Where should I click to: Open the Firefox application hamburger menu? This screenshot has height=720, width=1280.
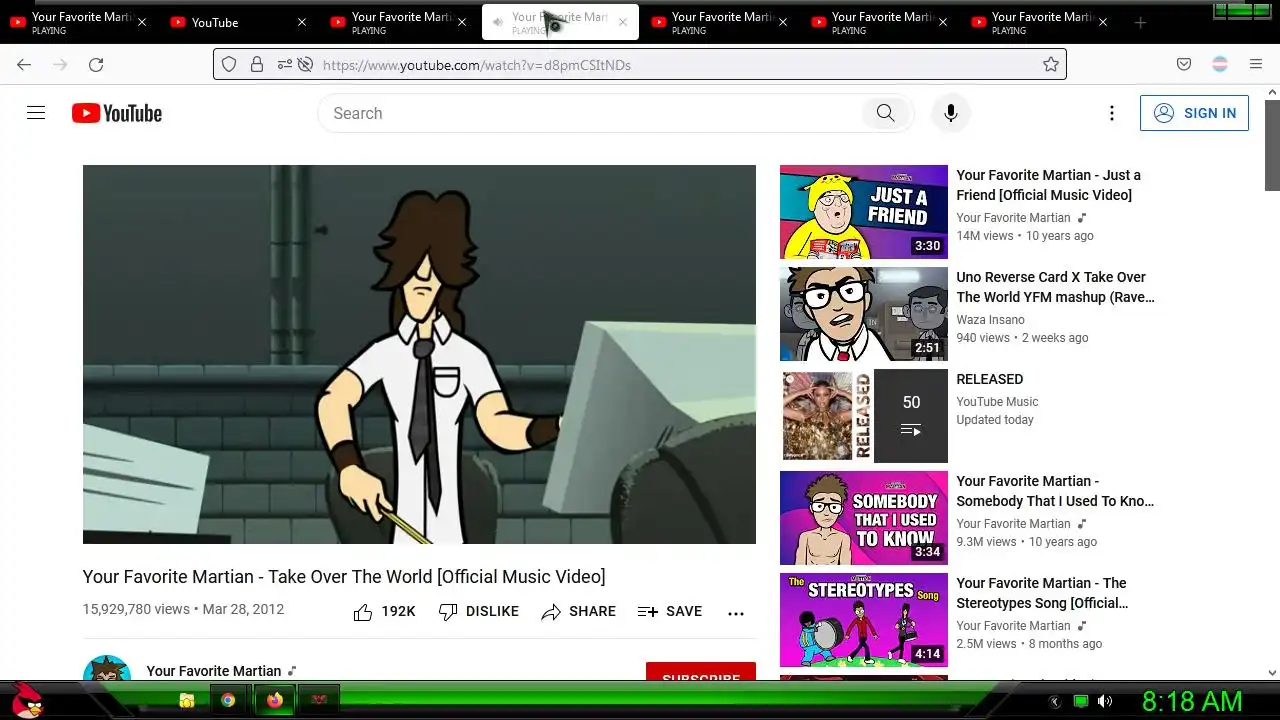point(1256,64)
